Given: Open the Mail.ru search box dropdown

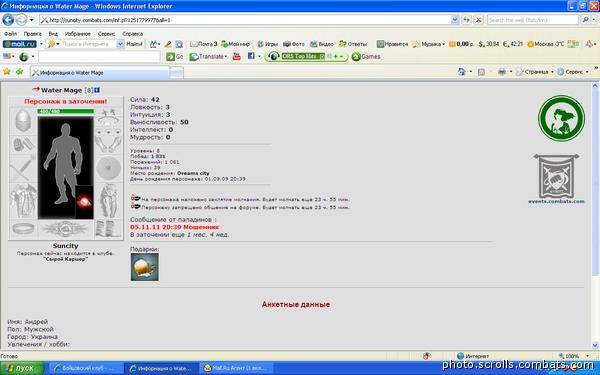Looking at the screenshot, I should click(x=120, y=44).
